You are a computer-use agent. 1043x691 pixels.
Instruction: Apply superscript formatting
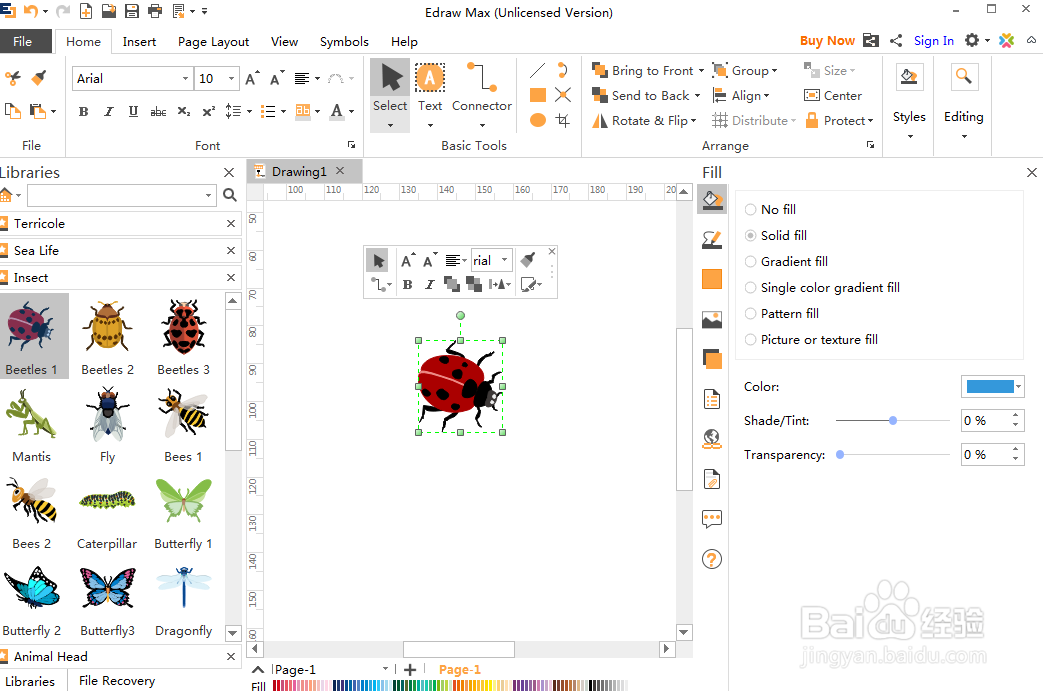click(x=208, y=112)
